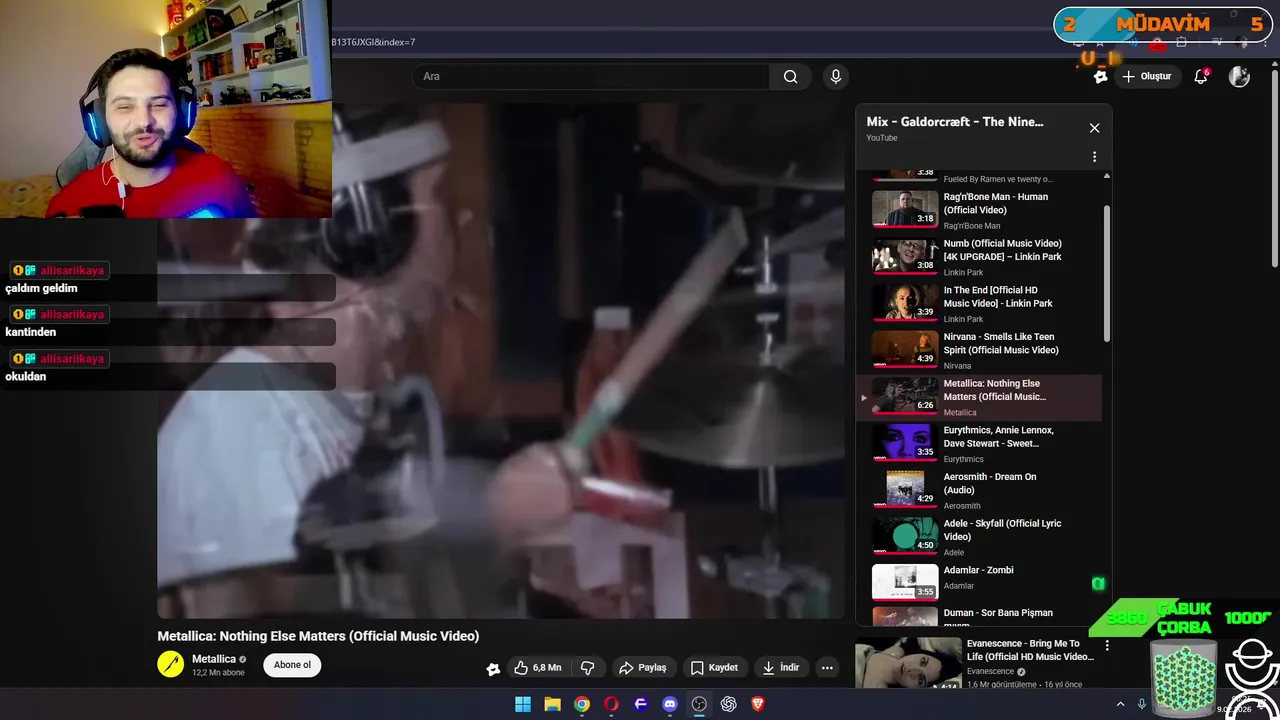Open the Windows Start menu

pyautogui.click(x=523, y=704)
